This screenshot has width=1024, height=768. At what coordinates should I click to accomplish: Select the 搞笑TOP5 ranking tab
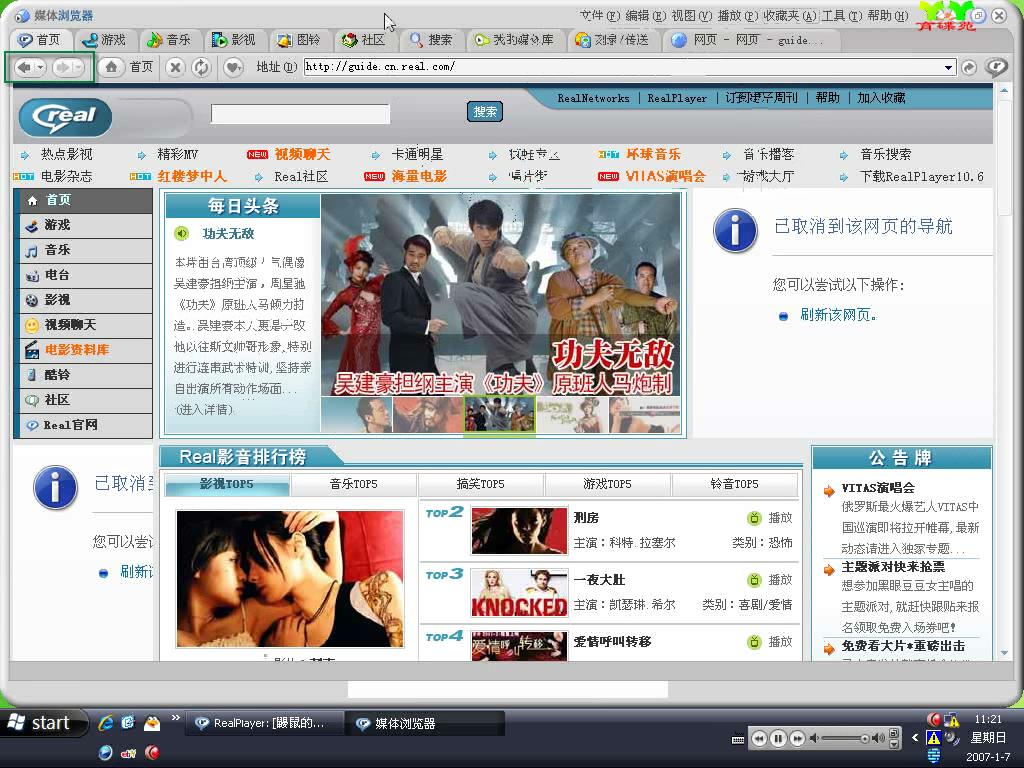tap(480, 484)
